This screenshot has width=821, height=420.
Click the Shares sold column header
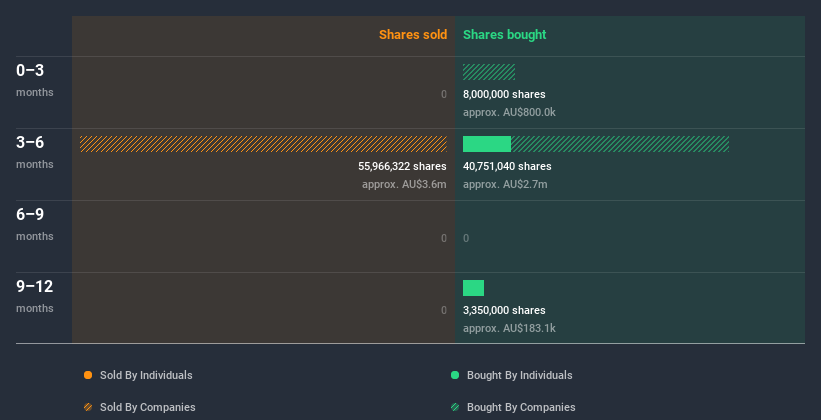(413, 35)
